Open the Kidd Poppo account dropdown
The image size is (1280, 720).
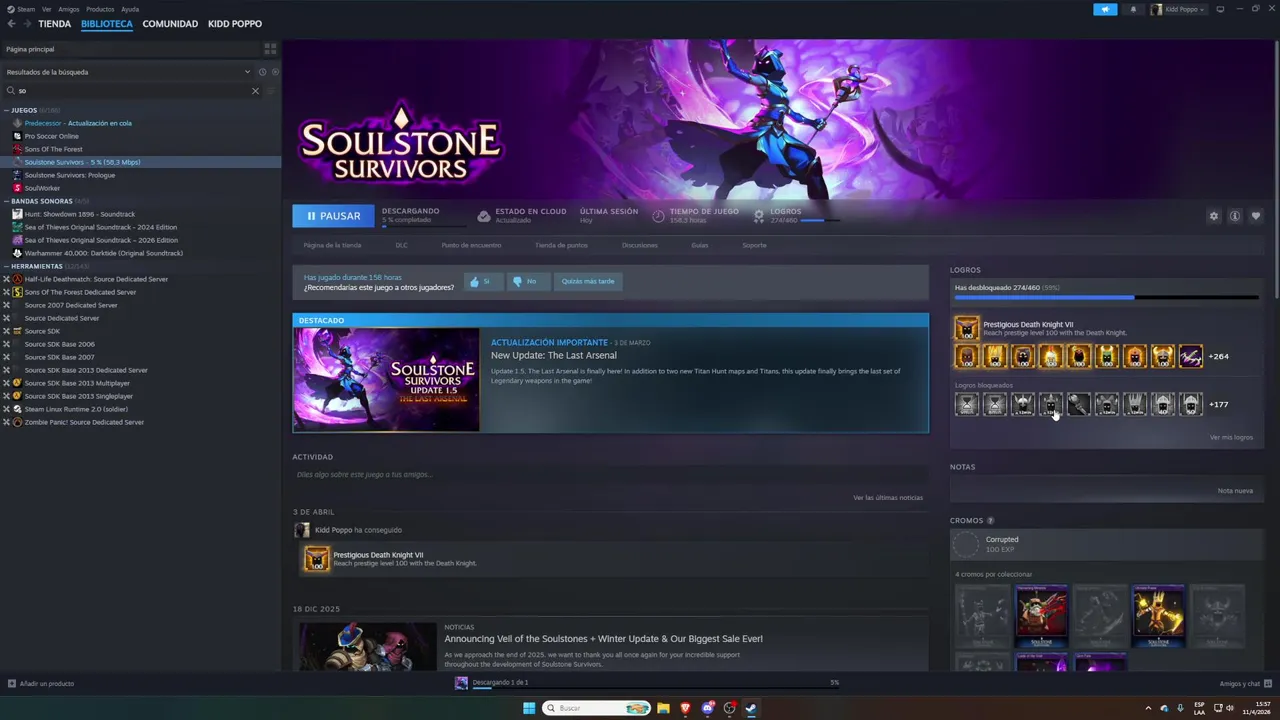tap(1178, 9)
